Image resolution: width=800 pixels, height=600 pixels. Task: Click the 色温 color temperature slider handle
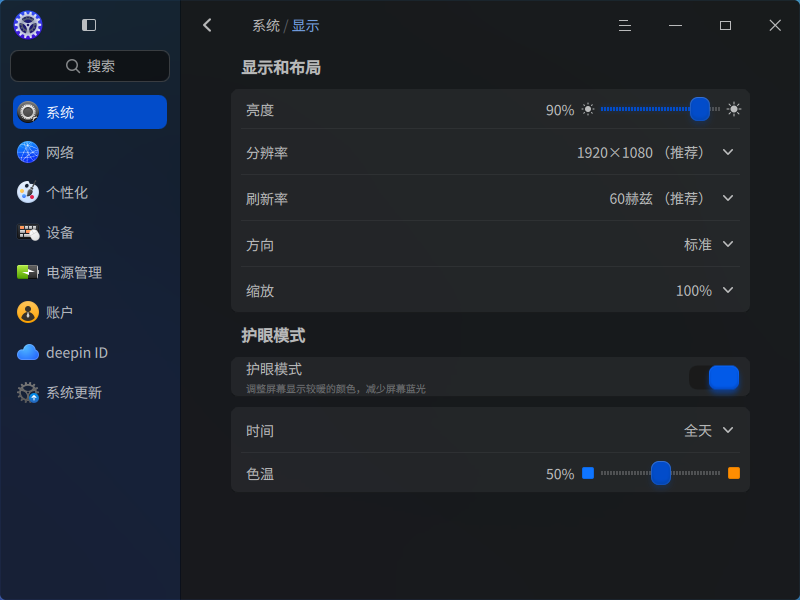click(x=661, y=473)
